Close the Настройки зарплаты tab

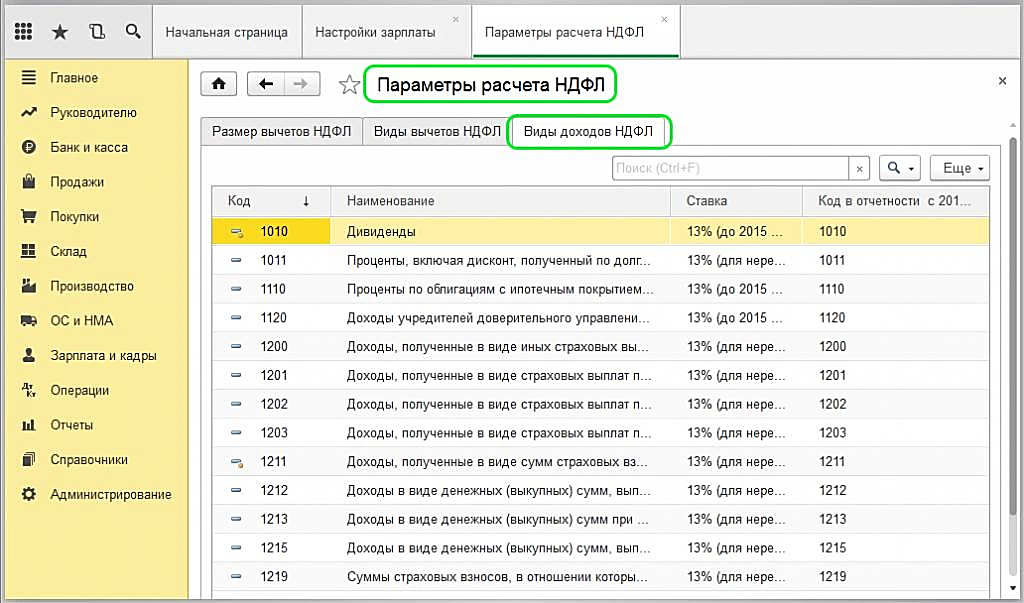tap(456, 20)
